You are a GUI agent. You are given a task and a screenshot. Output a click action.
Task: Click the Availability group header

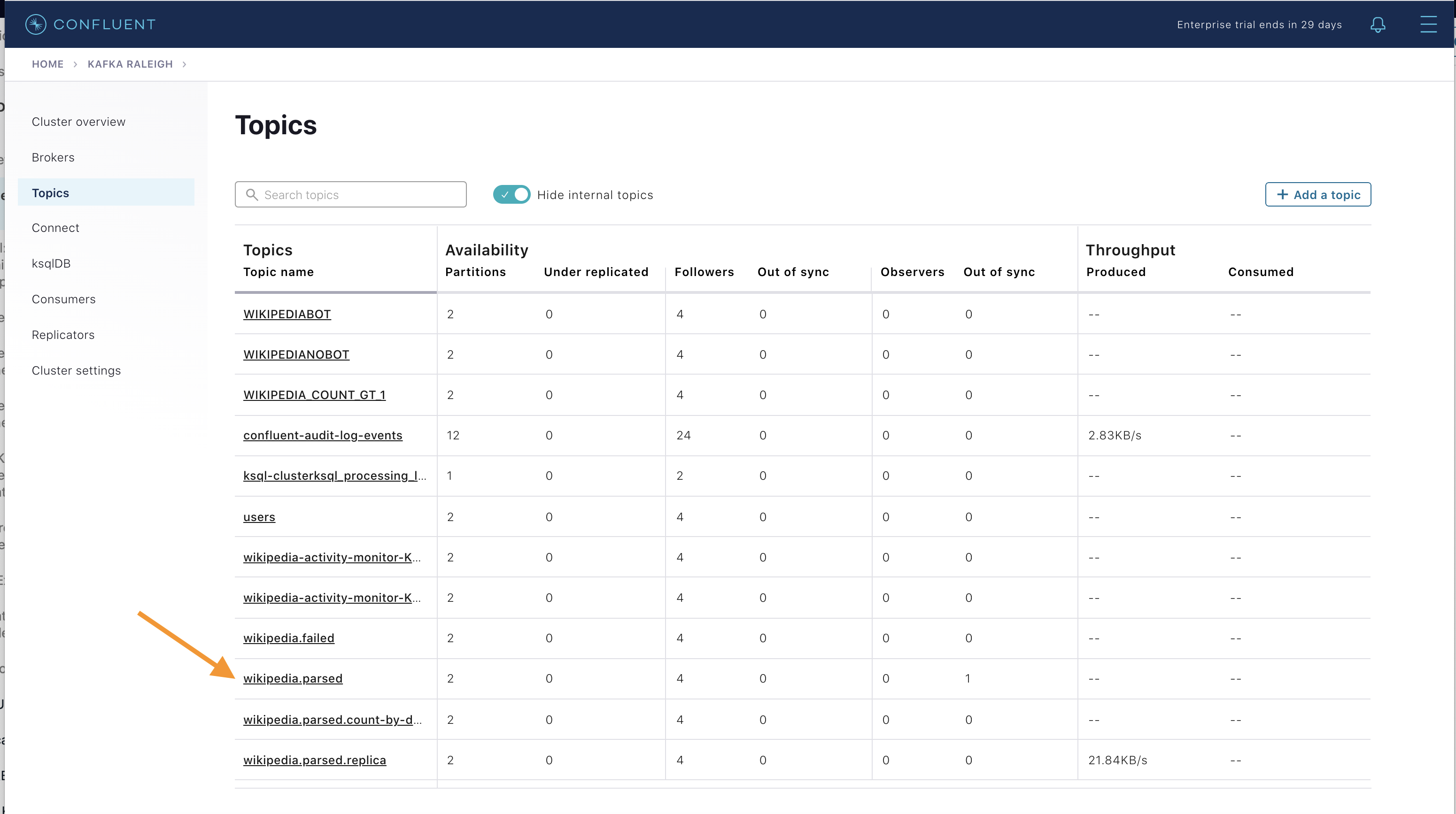click(487, 250)
